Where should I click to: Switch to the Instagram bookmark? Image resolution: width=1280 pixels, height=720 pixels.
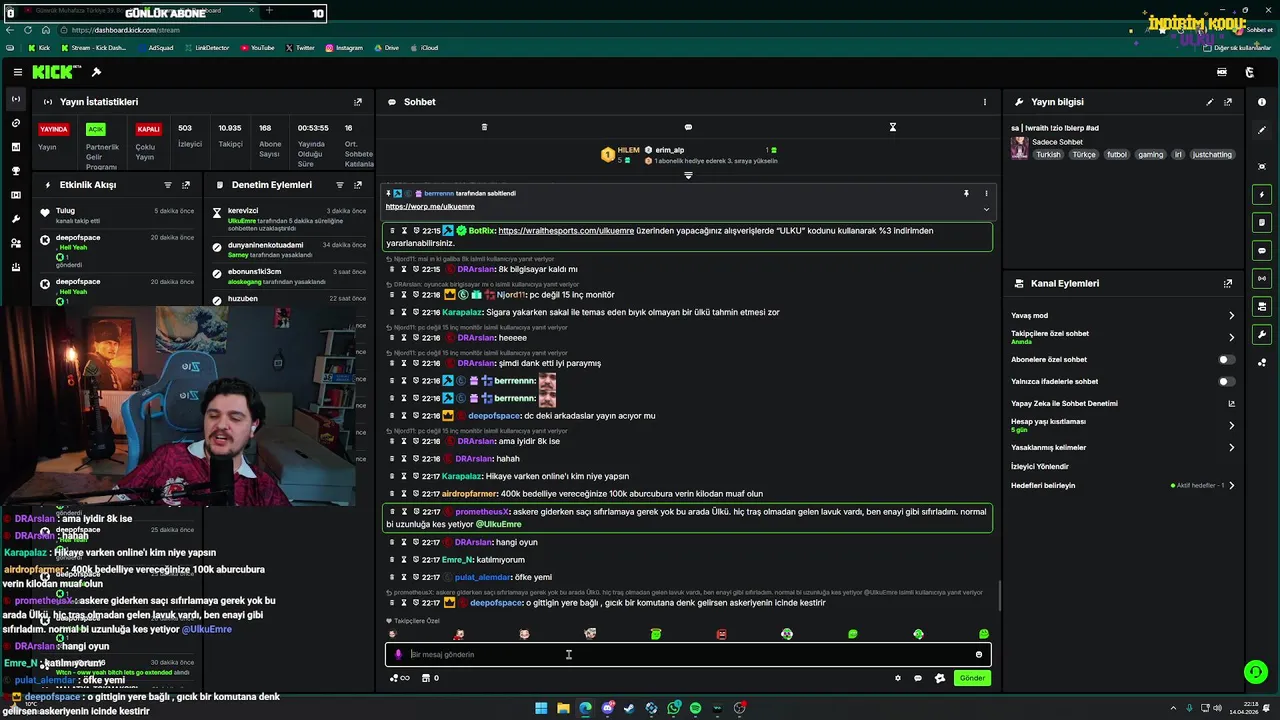343,48
